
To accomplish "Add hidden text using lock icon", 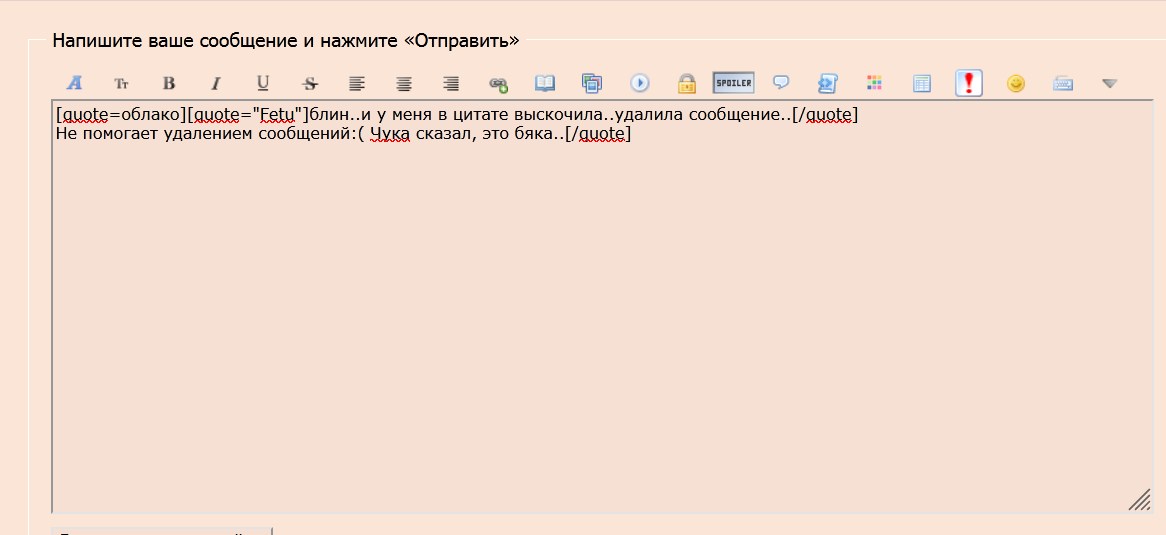I will [x=686, y=83].
